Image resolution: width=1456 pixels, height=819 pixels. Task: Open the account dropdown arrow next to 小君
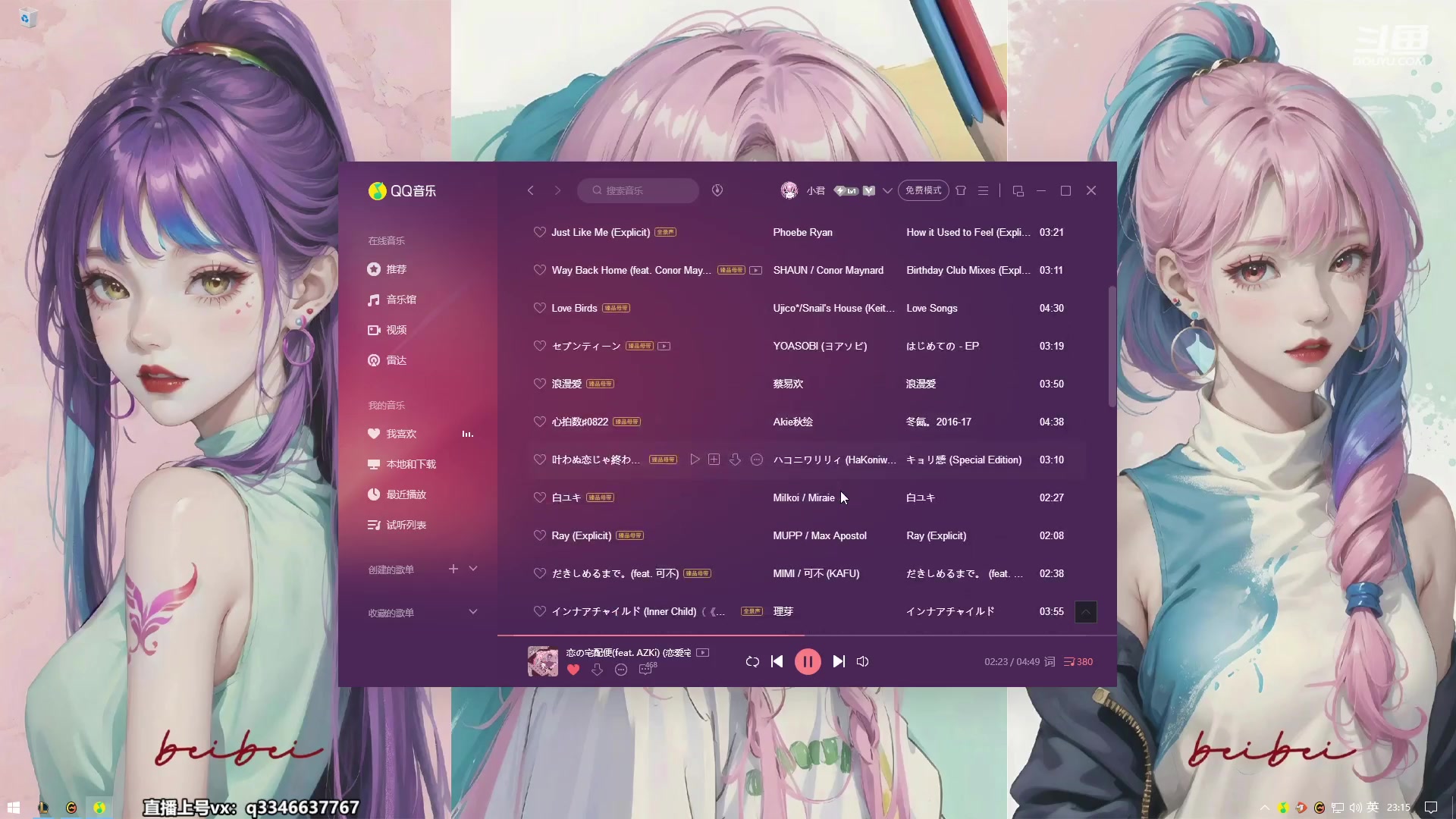[x=887, y=191]
